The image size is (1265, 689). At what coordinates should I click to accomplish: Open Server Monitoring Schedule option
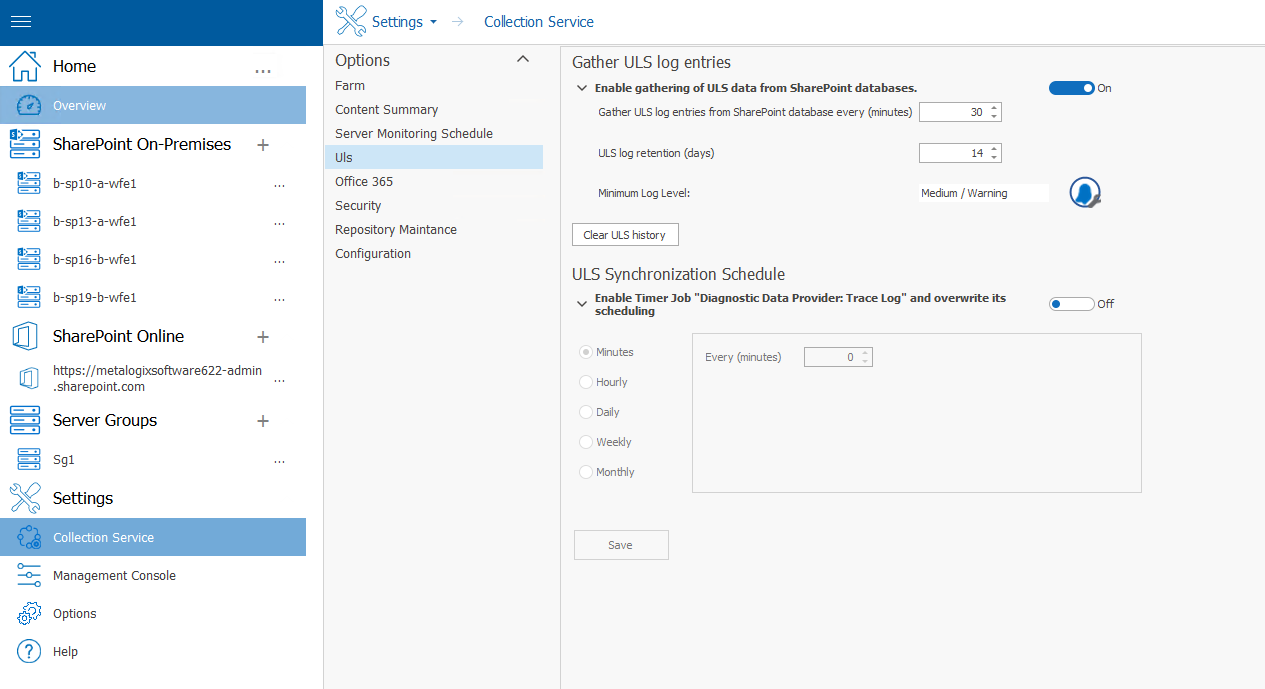pyautogui.click(x=414, y=134)
